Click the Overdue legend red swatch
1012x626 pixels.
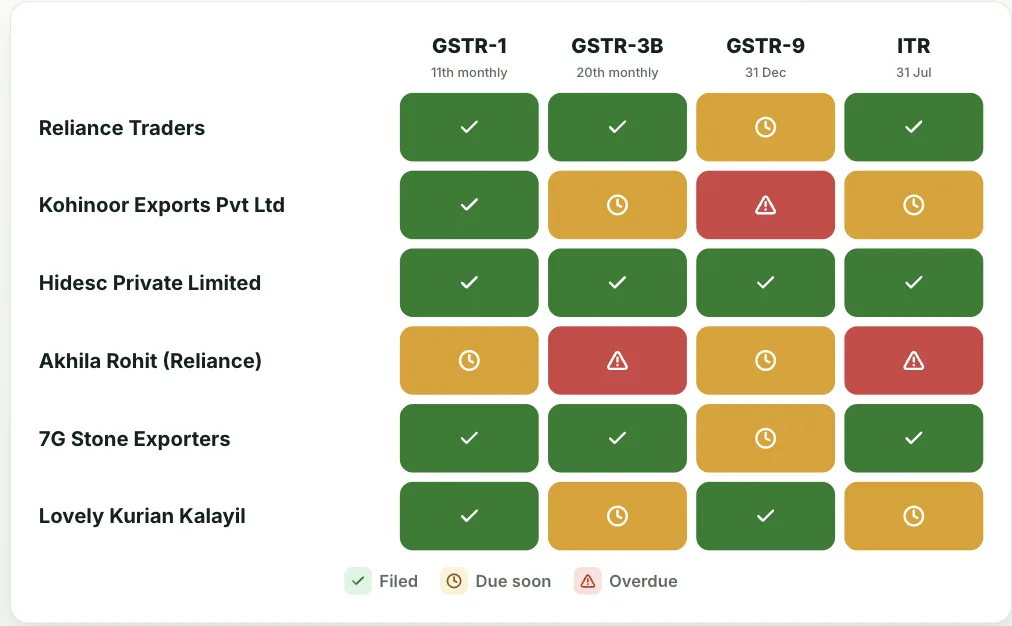click(587, 581)
